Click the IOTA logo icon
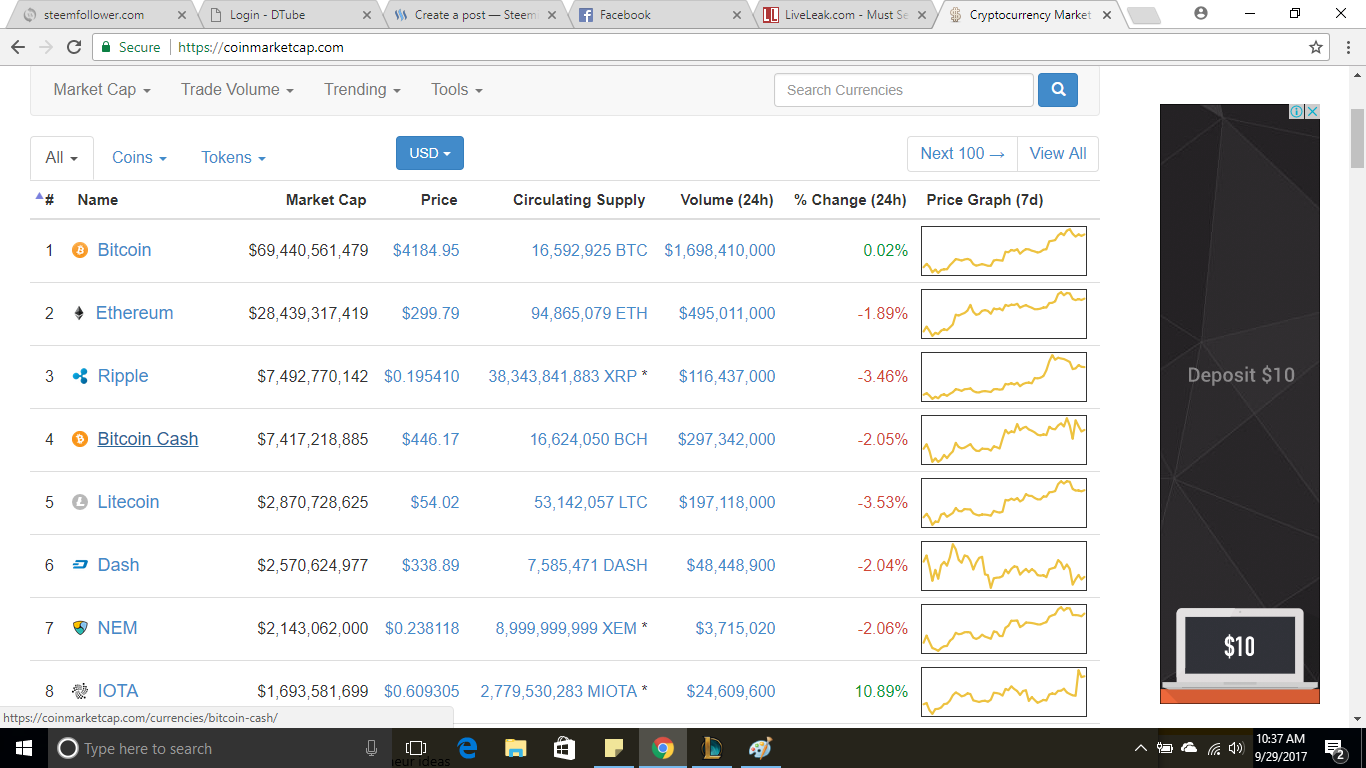Screen dimensions: 1366x768 [80, 691]
